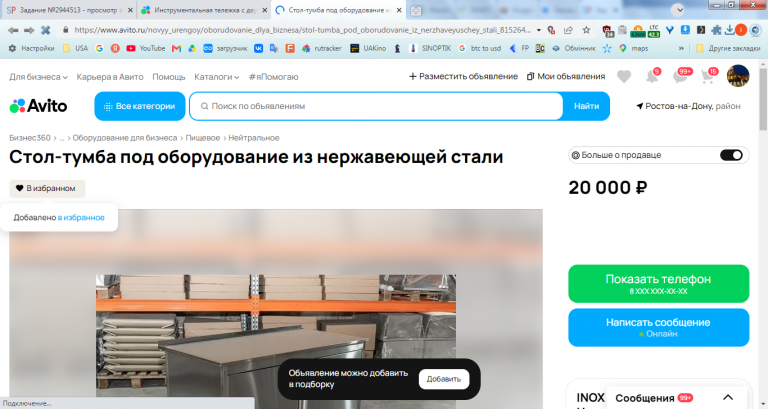Open the address bar dropdown arrow
Image resolution: width=768 pixels, height=409 pixels.
point(539,30)
